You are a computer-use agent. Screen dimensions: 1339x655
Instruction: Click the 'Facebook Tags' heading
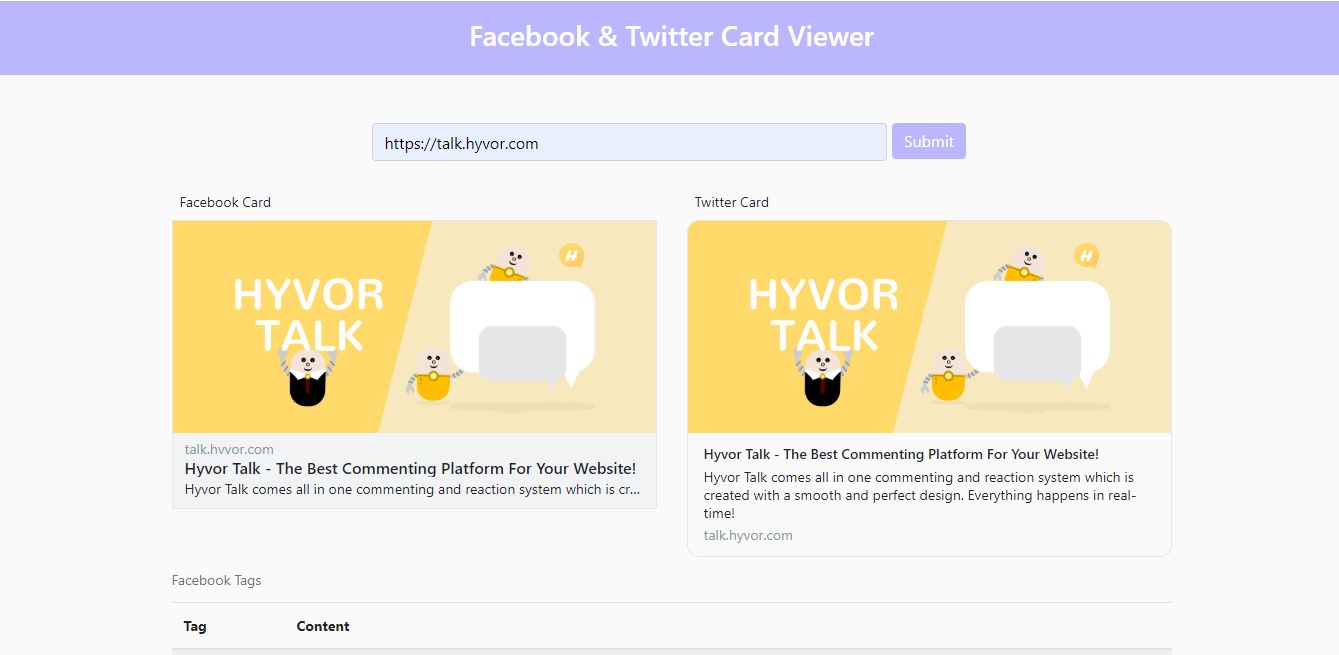[x=217, y=580]
